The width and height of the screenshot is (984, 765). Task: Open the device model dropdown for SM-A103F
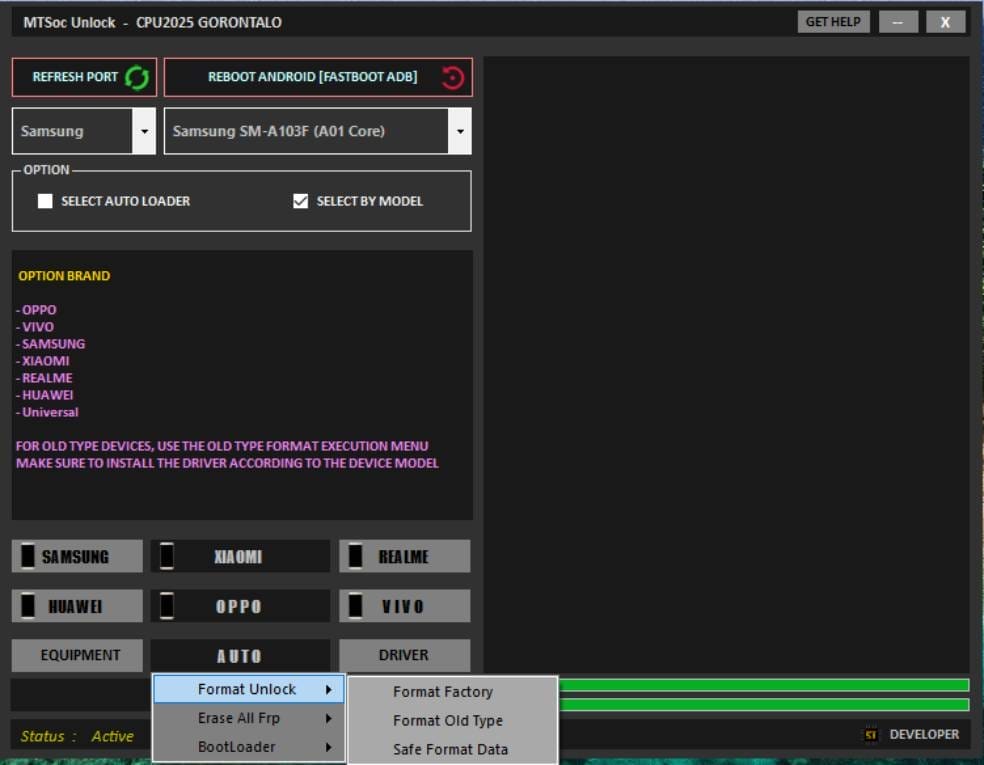(x=459, y=130)
